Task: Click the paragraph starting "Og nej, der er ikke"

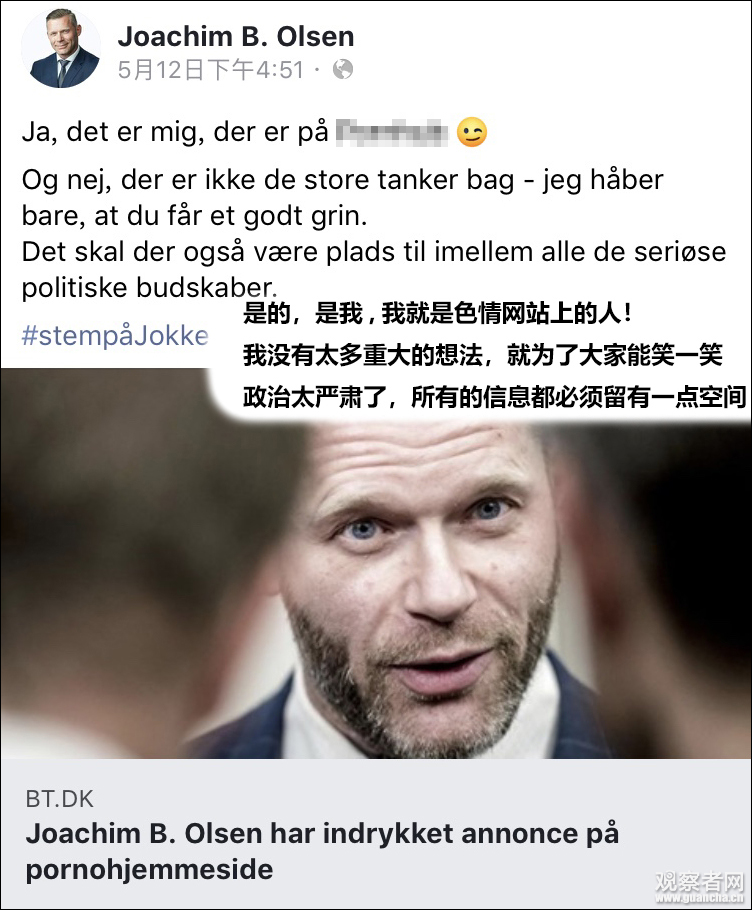Action: pos(342,197)
